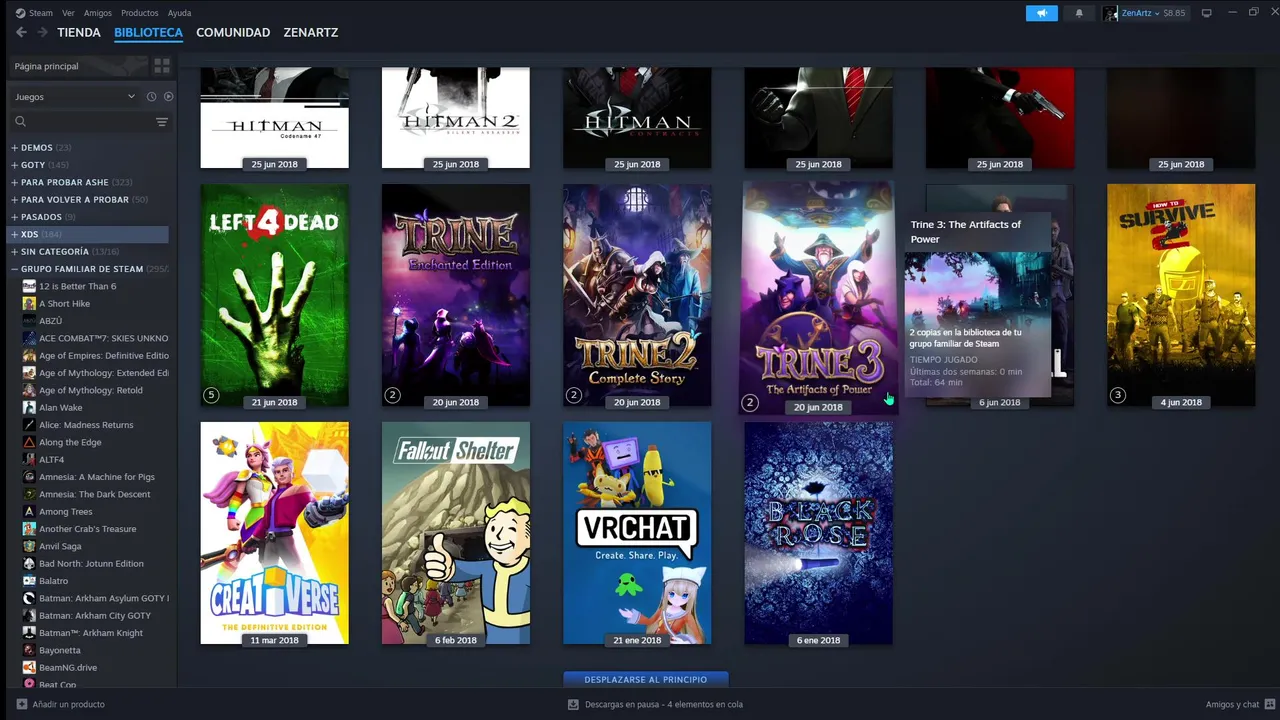Switch to Big Picture mode monitor icon
This screenshot has width=1280, height=720.
coord(1206,13)
